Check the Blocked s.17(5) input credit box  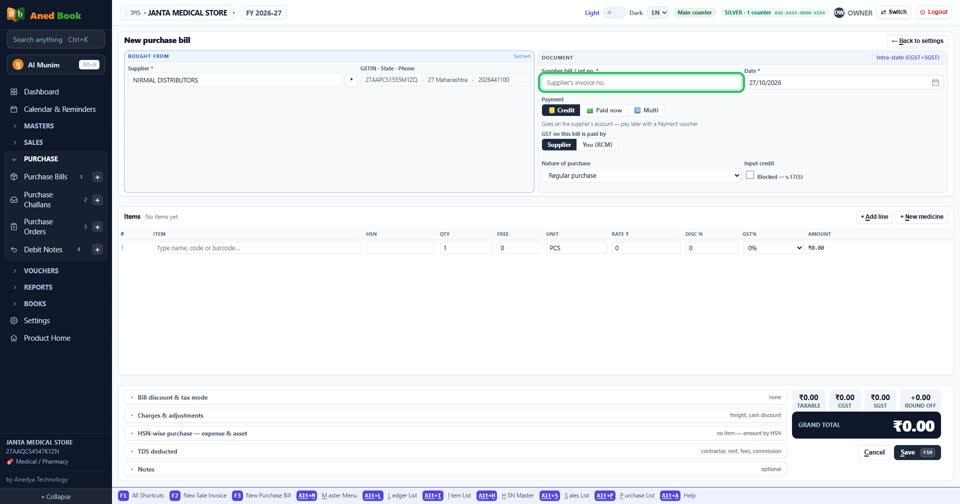click(749, 175)
